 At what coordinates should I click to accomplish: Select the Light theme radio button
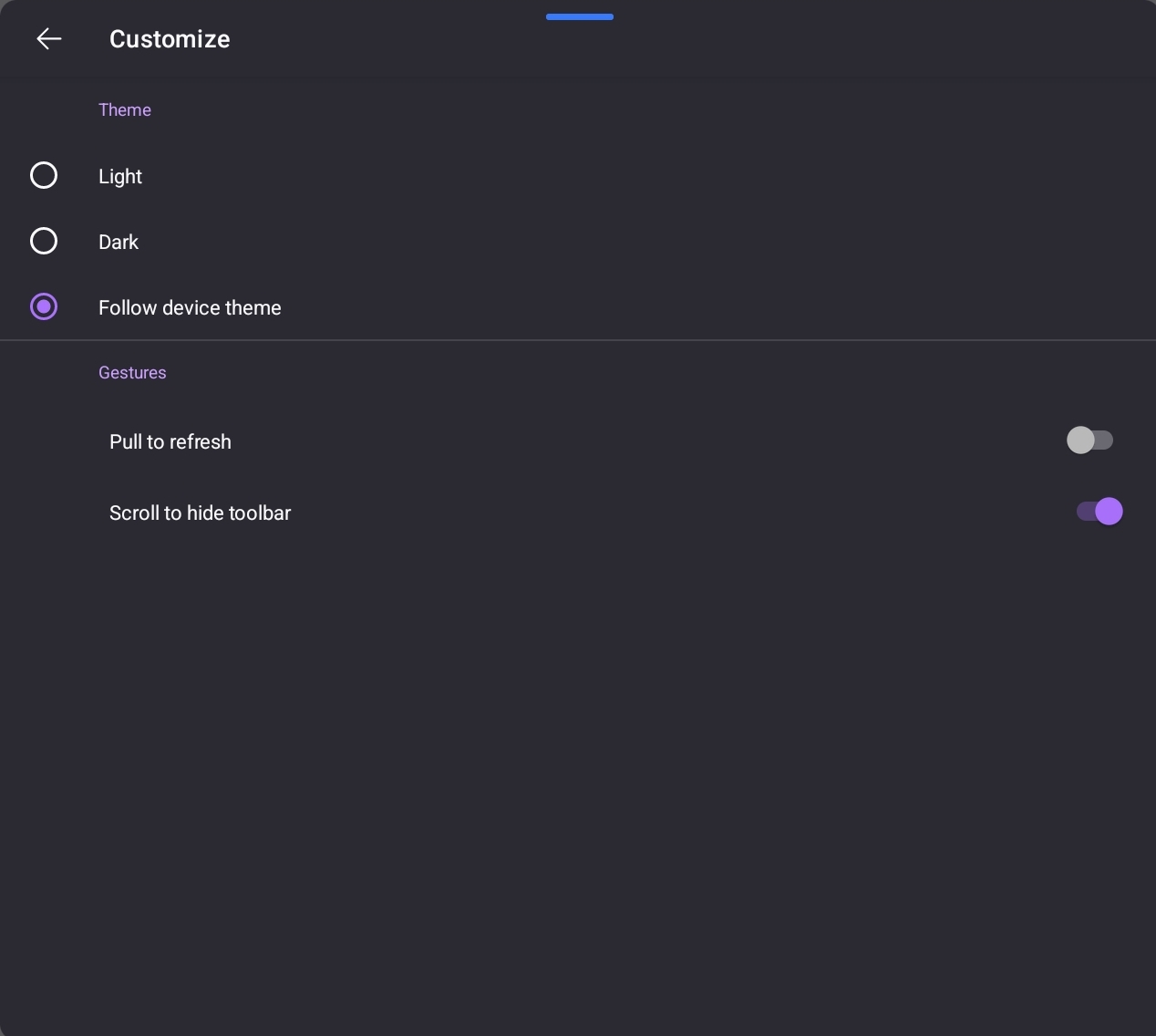[x=44, y=175]
